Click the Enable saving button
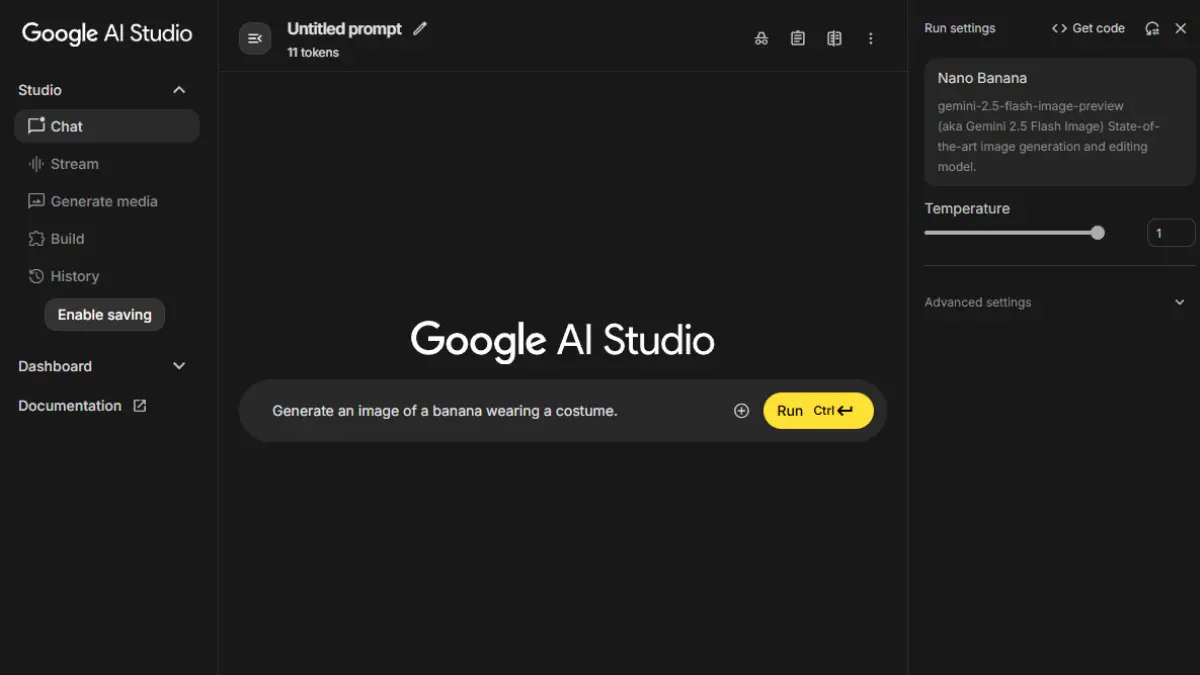Viewport: 1200px width, 675px height. coord(105,314)
